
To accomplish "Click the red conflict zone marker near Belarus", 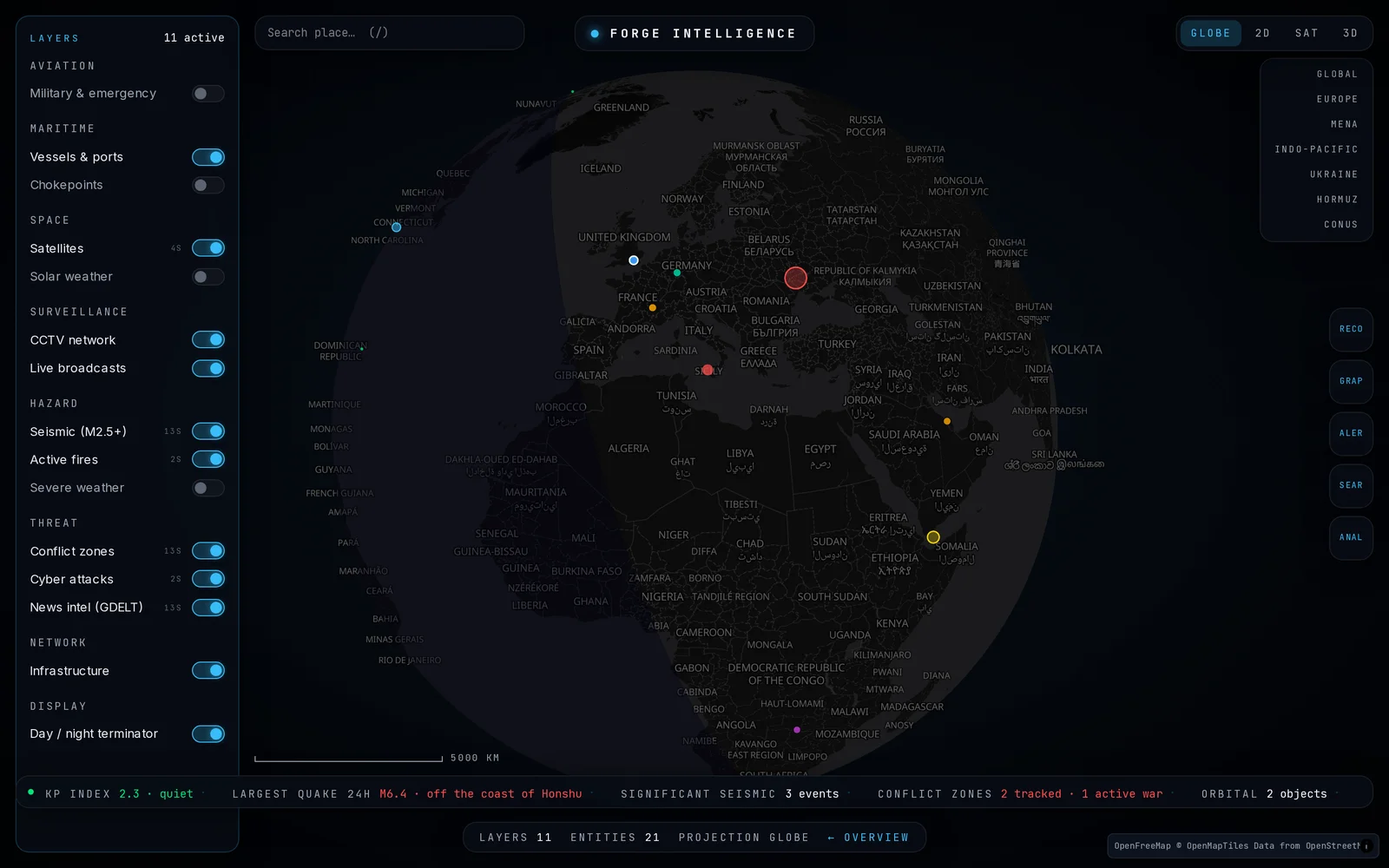I will point(795,278).
